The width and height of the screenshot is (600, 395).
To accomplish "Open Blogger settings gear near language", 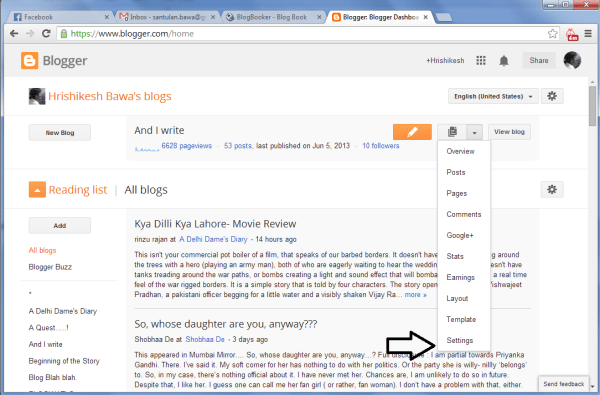I will [x=552, y=96].
